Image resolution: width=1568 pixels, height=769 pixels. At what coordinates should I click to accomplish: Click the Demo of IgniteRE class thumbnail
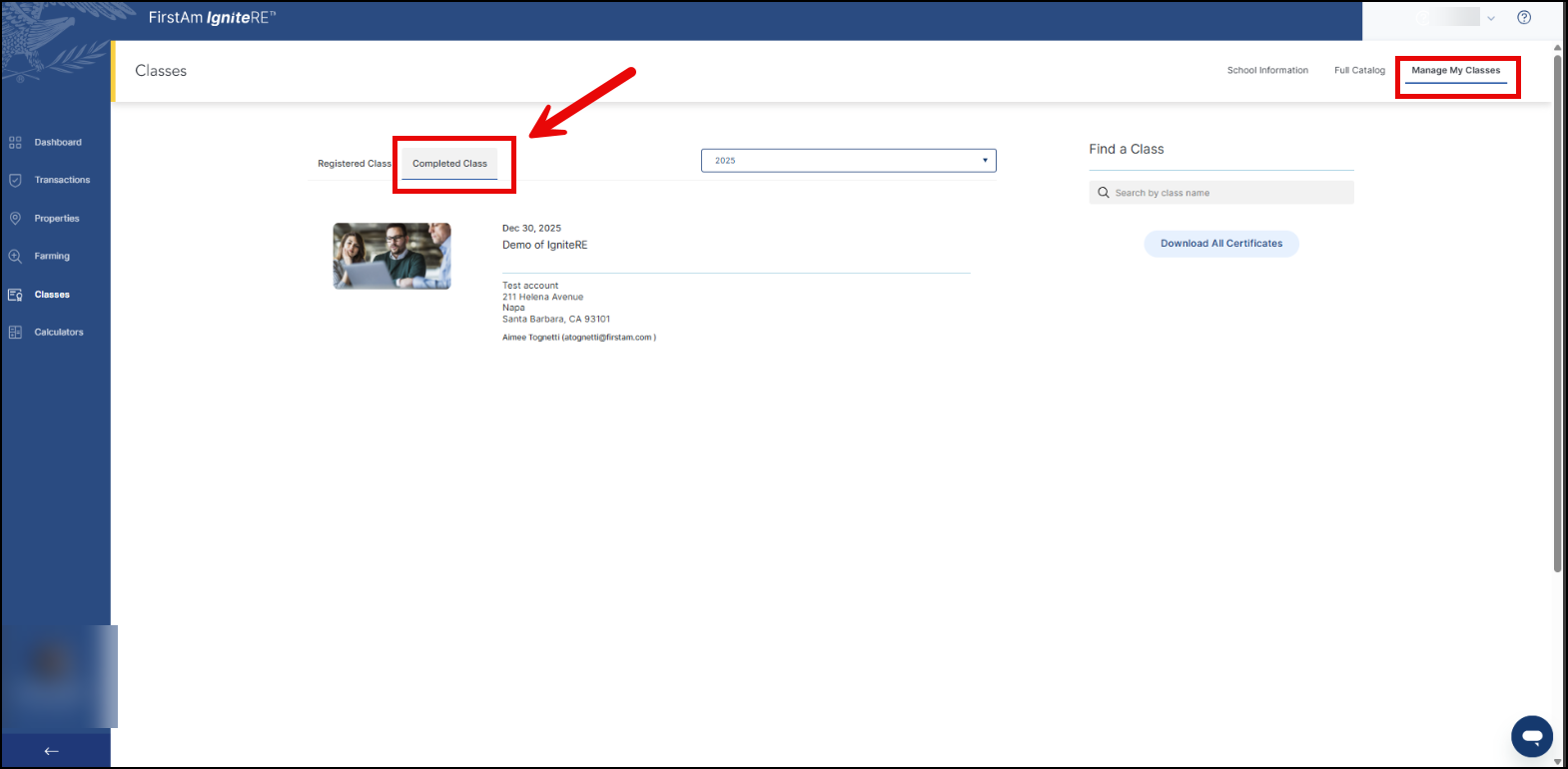[392, 256]
